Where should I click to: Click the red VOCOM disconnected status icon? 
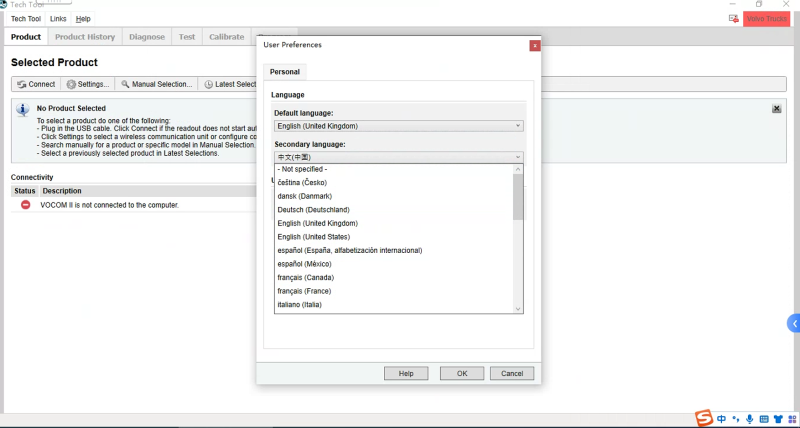(25, 205)
